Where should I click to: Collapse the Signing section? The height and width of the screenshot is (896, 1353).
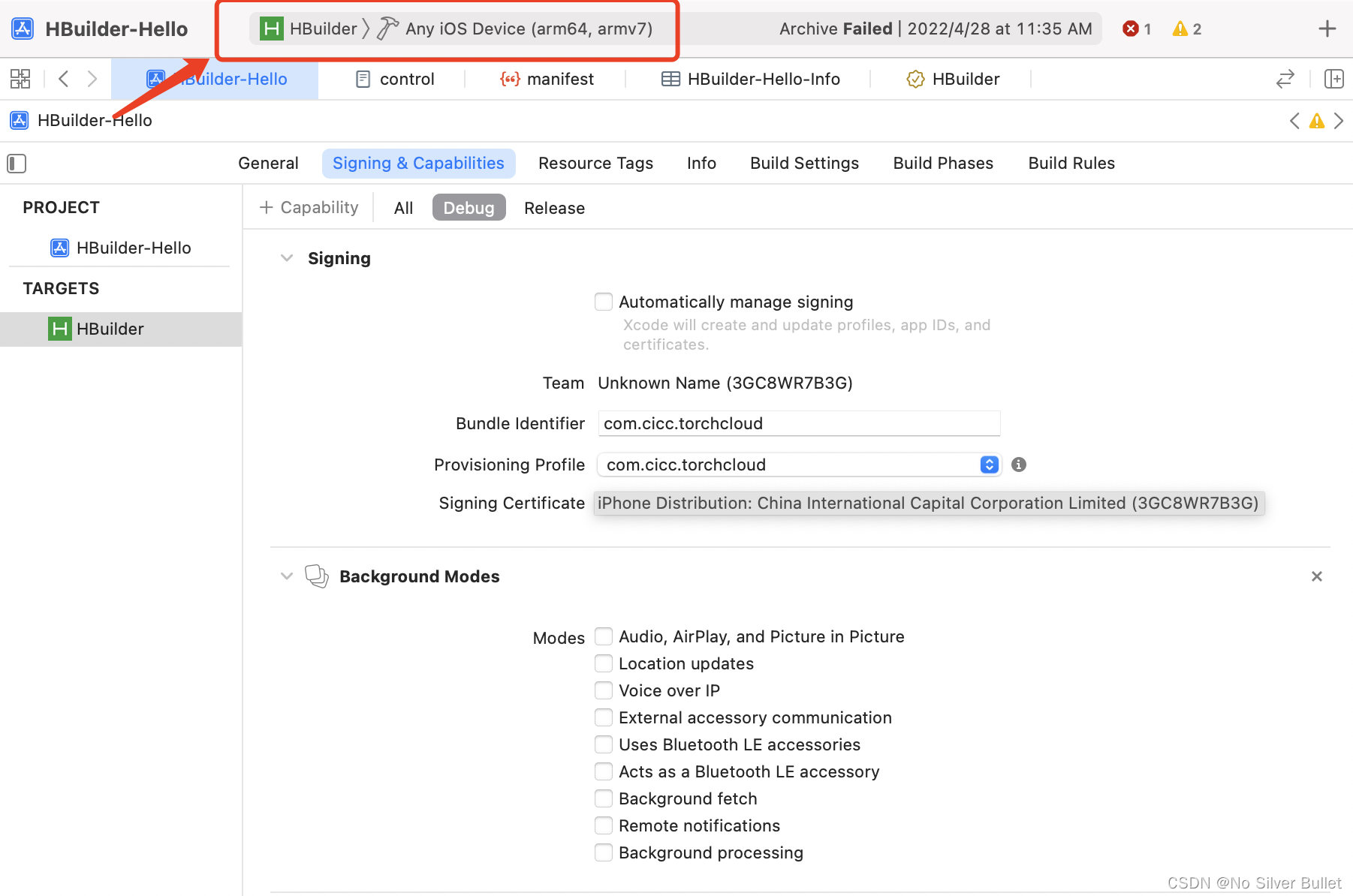(x=286, y=258)
